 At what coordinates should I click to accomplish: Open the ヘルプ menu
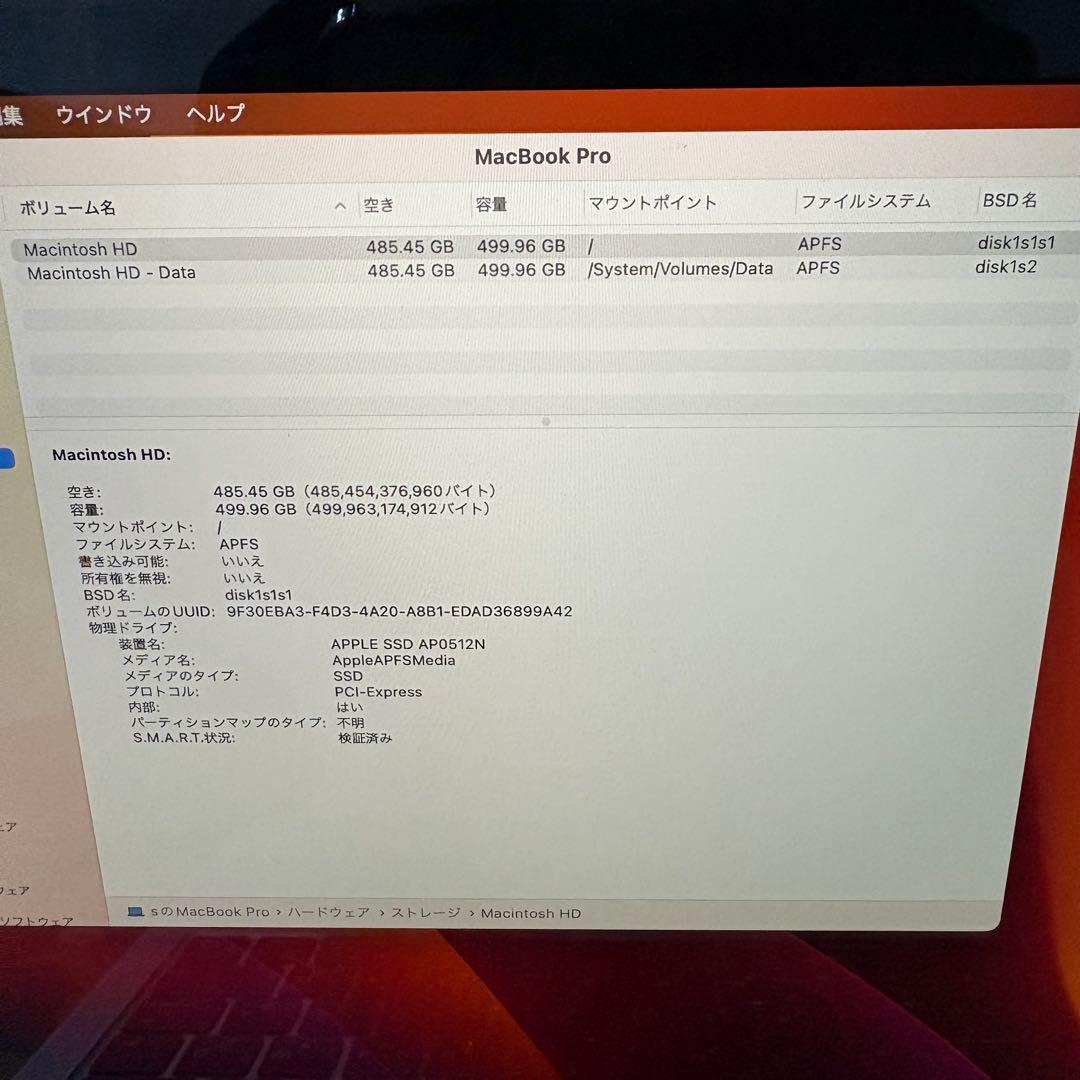click(214, 114)
